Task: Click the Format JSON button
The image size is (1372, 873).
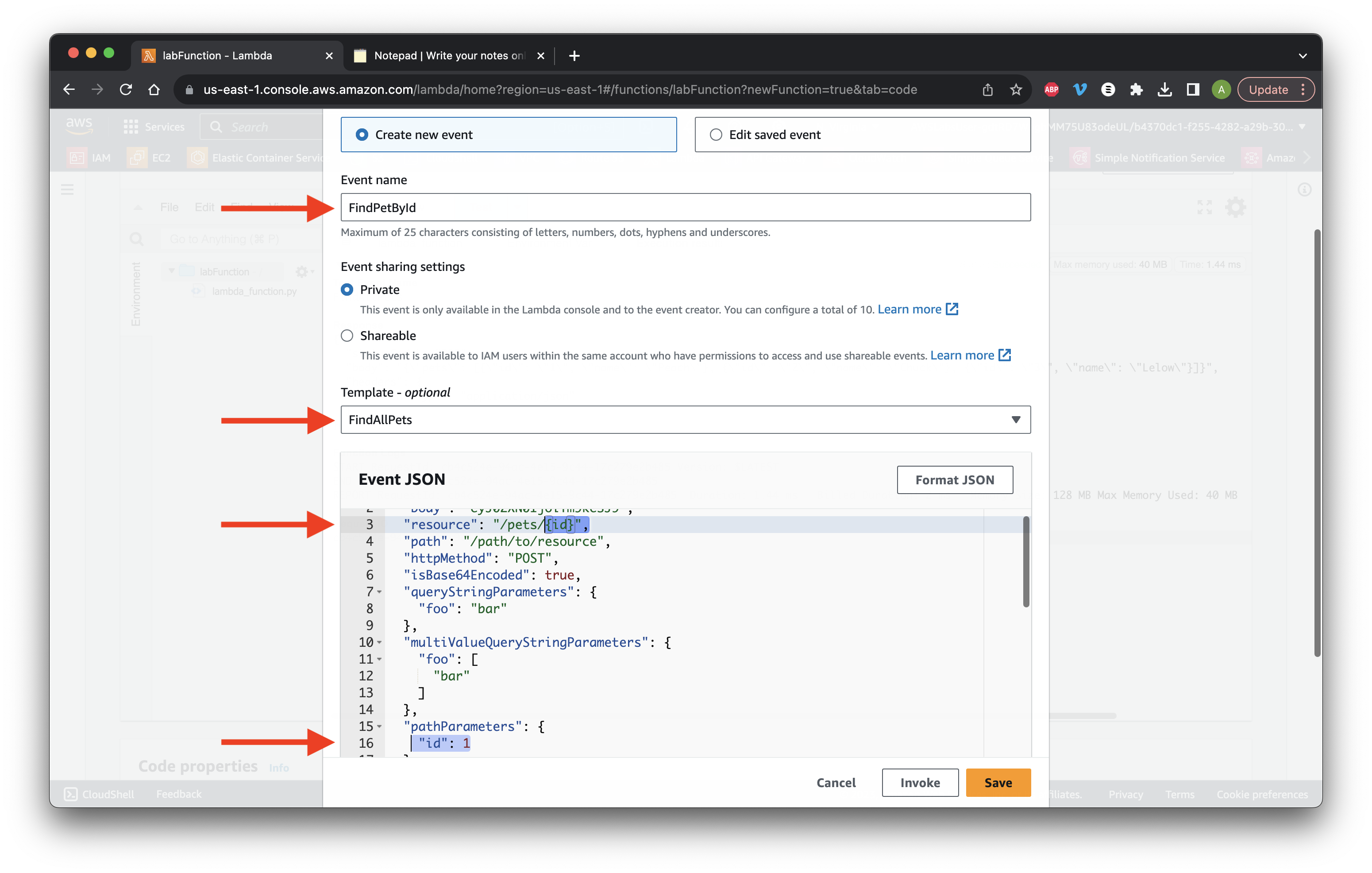Action: [954, 480]
